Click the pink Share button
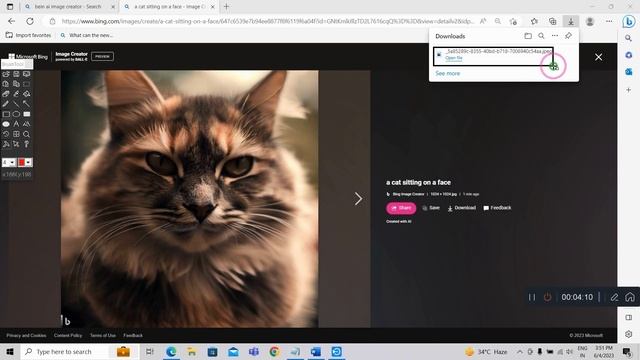This screenshot has width=640, height=360. tap(401, 208)
